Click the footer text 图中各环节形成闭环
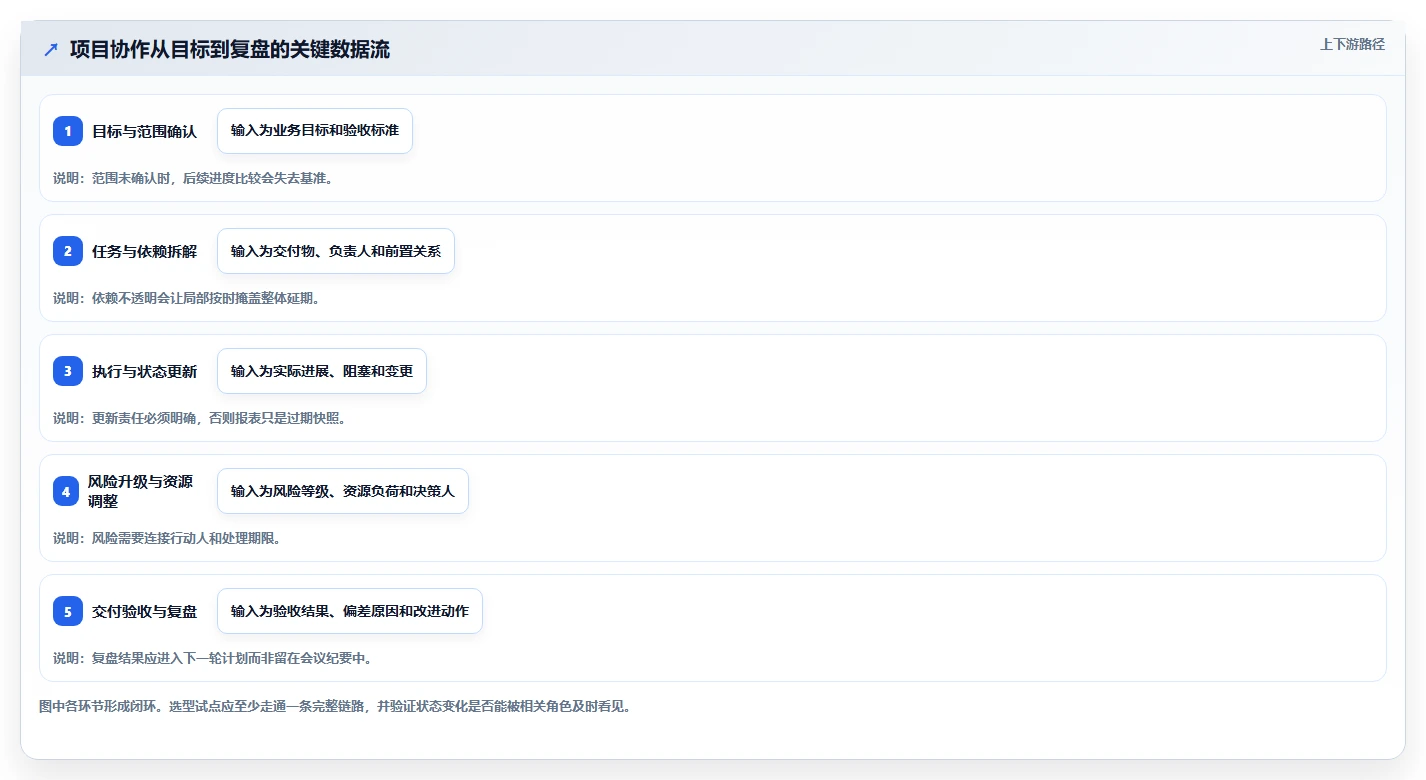Viewport: 1426px width, 780px height. (101, 706)
